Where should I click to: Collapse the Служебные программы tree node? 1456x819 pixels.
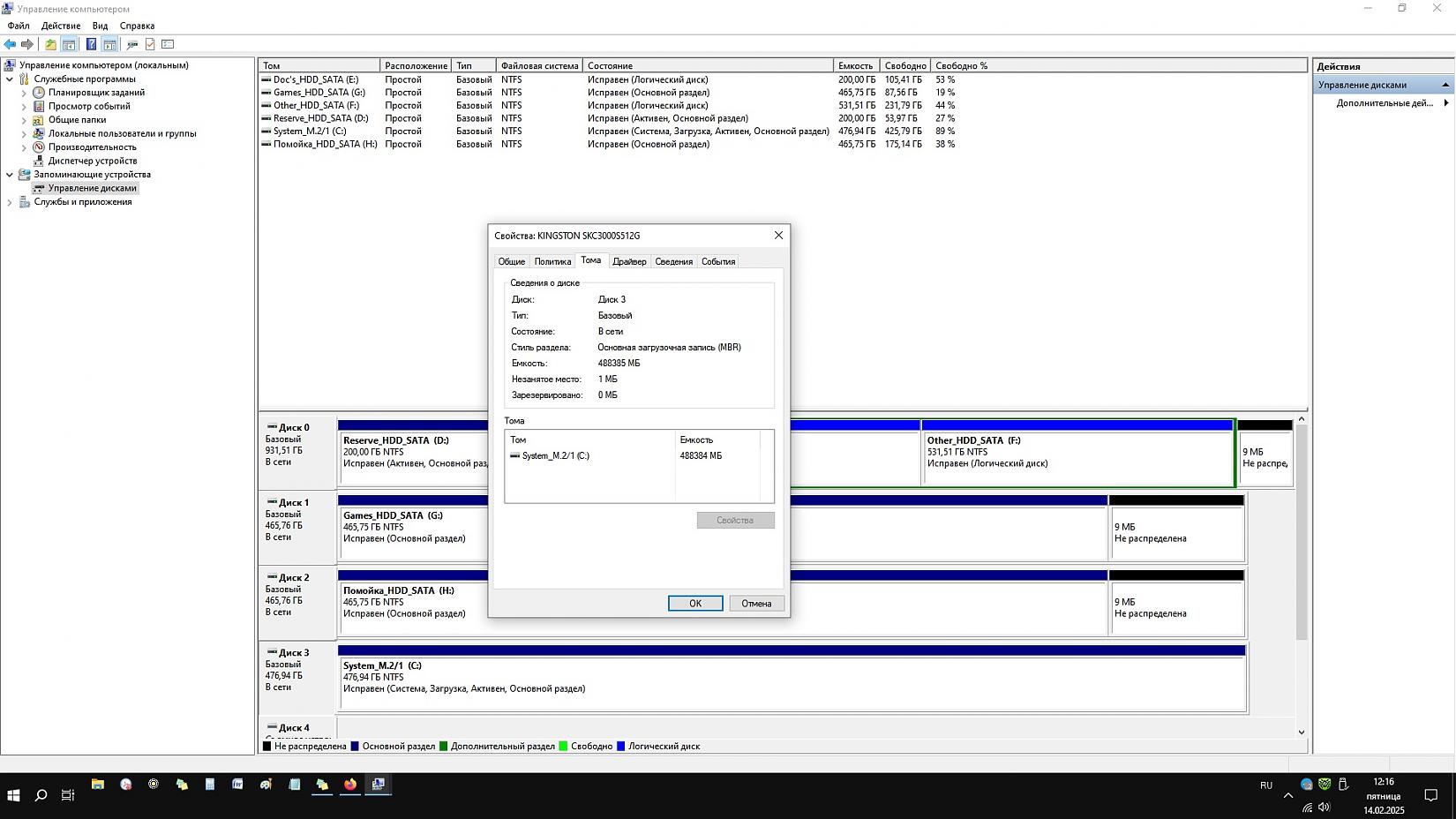tap(10, 79)
